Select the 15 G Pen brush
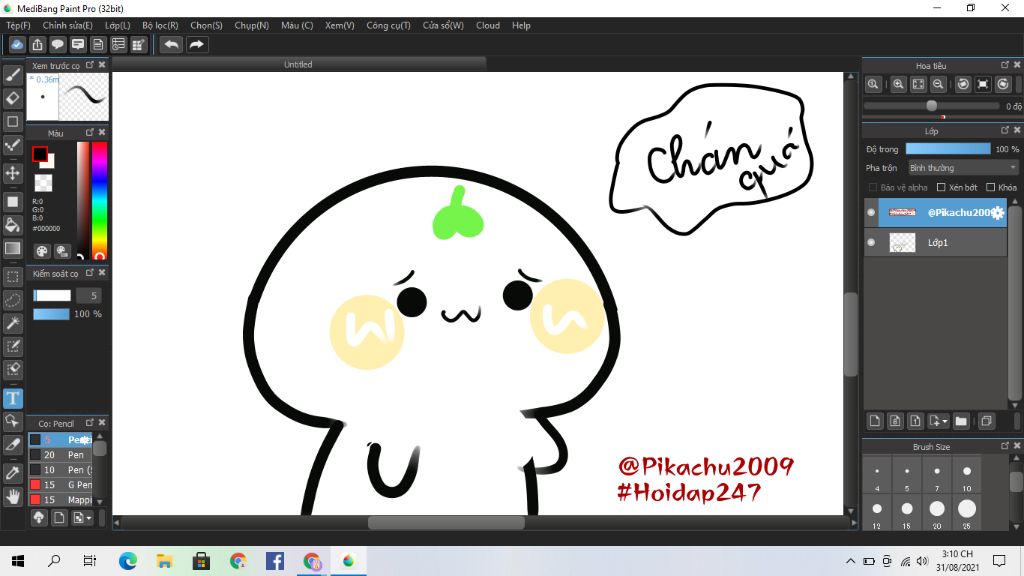Image resolution: width=1024 pixels, height=576 pixels. pyautogui.click(x=61, y=485)
